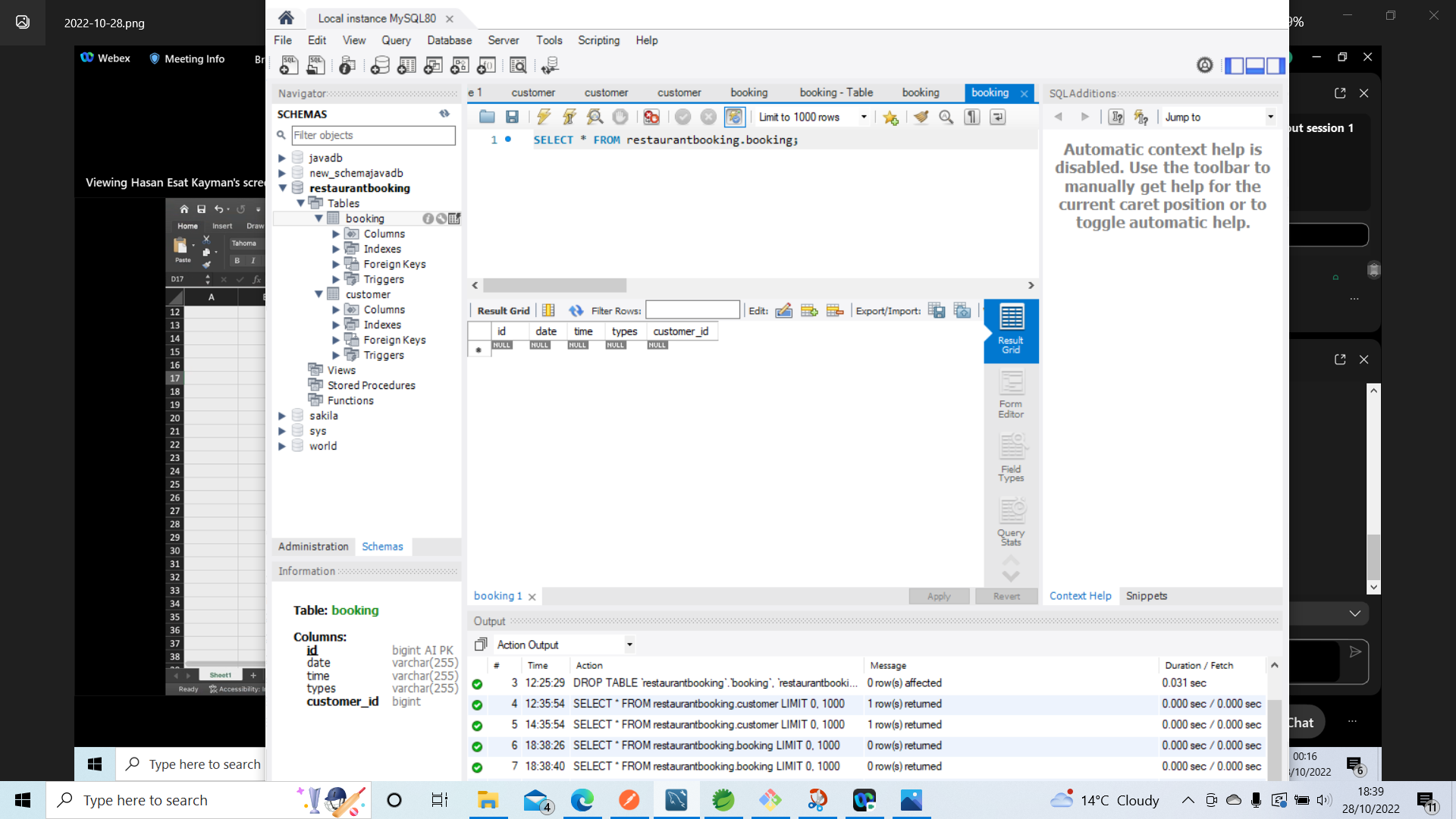Refresh the schemas list
Image resolution: width=1456 pixels, height=819 pixels.
pyautogui.click(x=444, y=114)
